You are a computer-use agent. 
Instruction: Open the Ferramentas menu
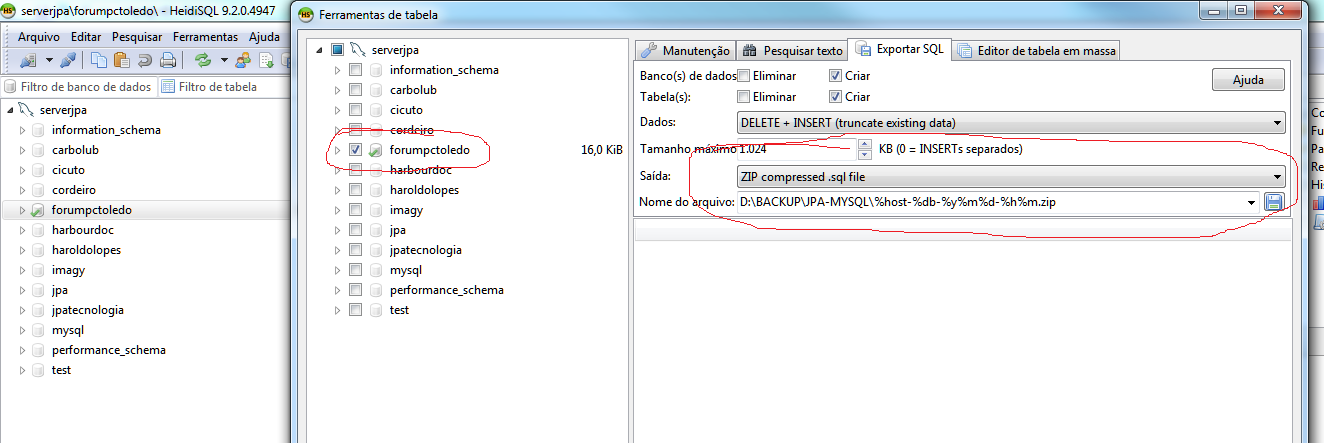(x=205, y=36)
